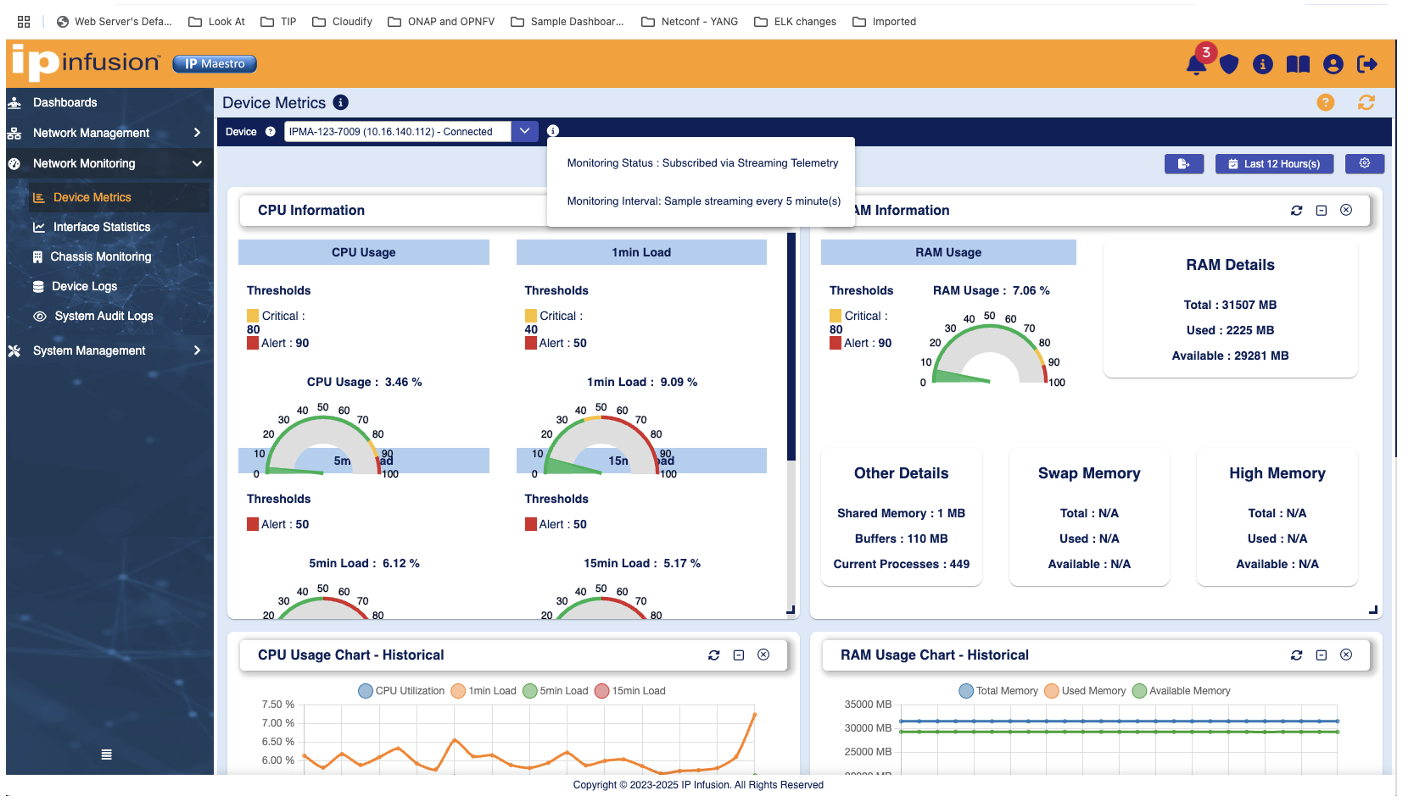Refresh CPU Usage Chart - Historical panel
The image size is (1408, 804).
[x=713, y=655]
